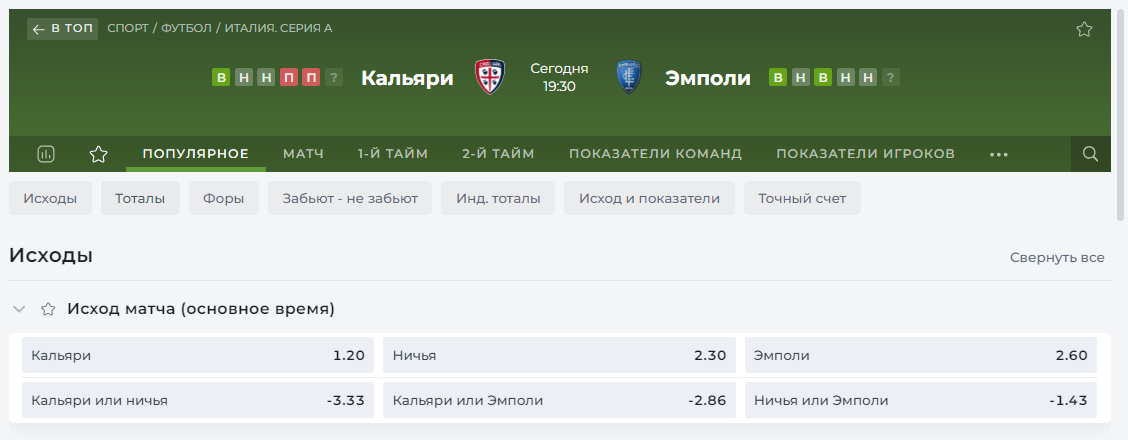Toggle Тоталы filter chip
The height and width of the screenshot is (440, 1128).
coord(140,198)
